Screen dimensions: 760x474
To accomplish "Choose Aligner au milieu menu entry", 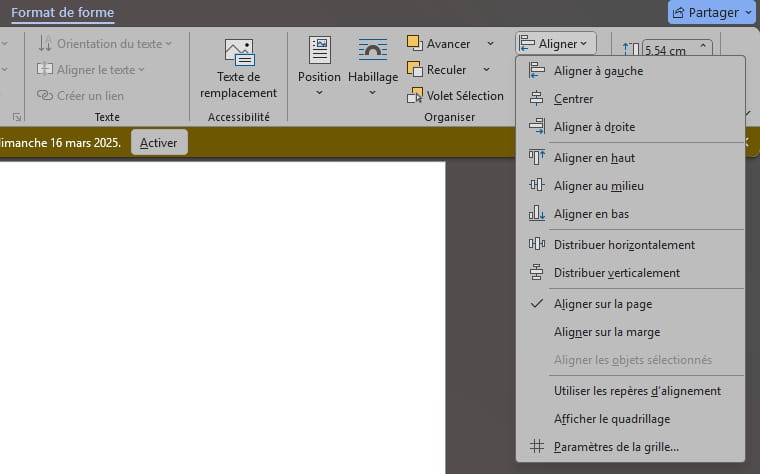I will pyautogui.click(x=630, y=186).
